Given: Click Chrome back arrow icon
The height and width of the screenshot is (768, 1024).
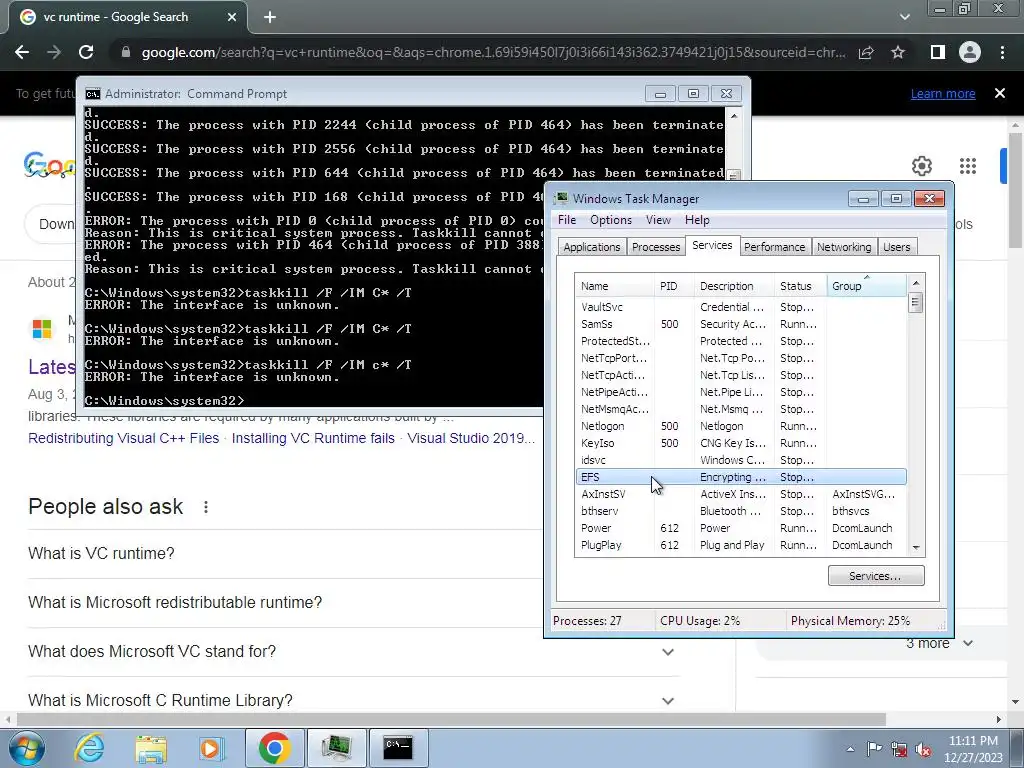Looking at the screenshot, I should pos(22,52).
